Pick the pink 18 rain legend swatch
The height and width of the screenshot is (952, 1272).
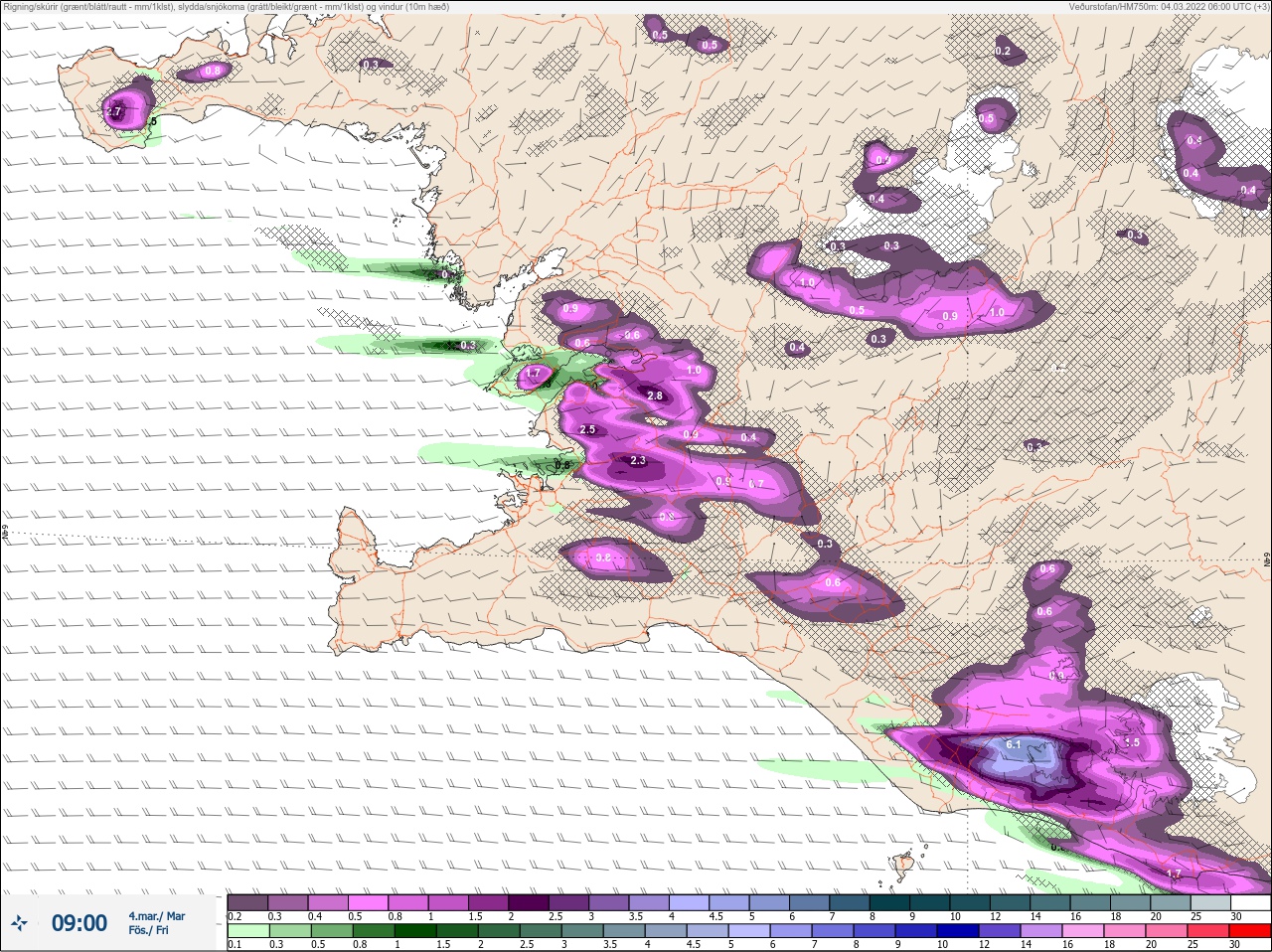(x=1124, y=931)
